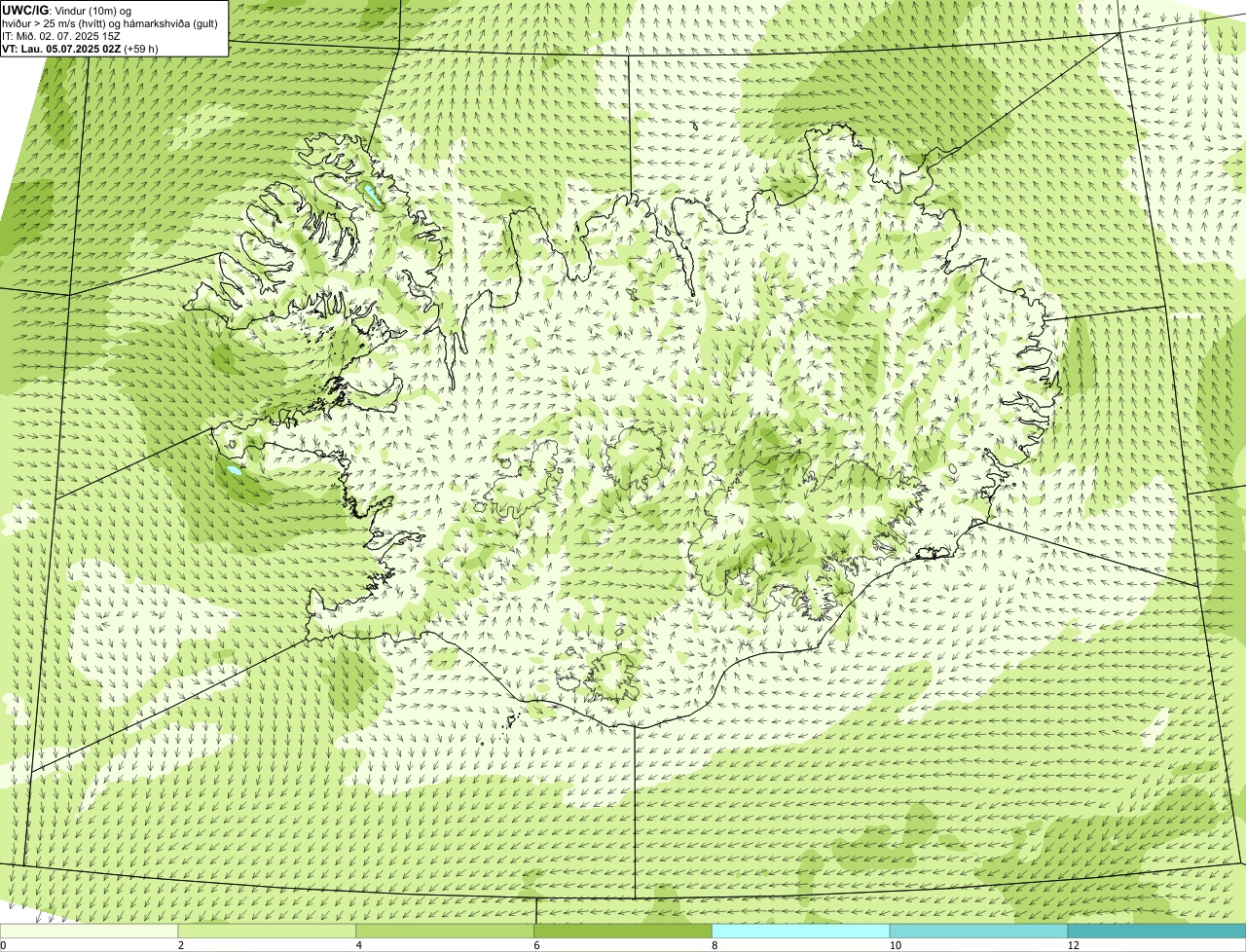Click the valid time "VT: Lau. 05.07.2025 02Z"
The width and height of the screenshot is (1246, 952).
tap(62, 48)
